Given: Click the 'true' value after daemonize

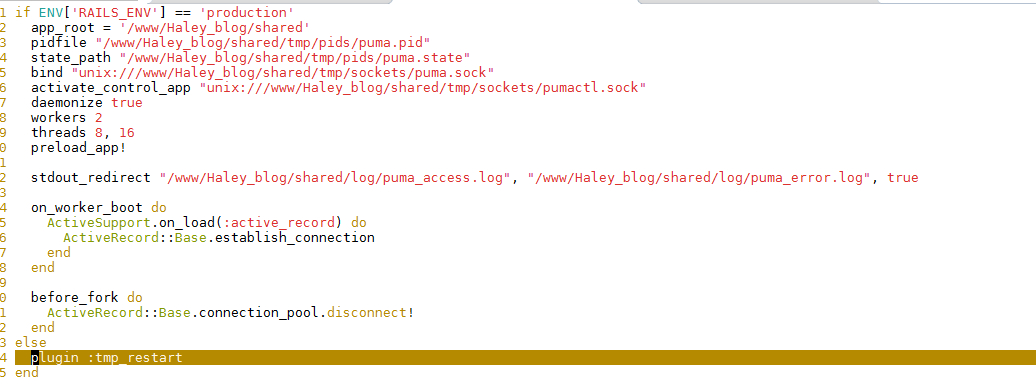Looking at the screenshot, I should [x=127, y=102].
